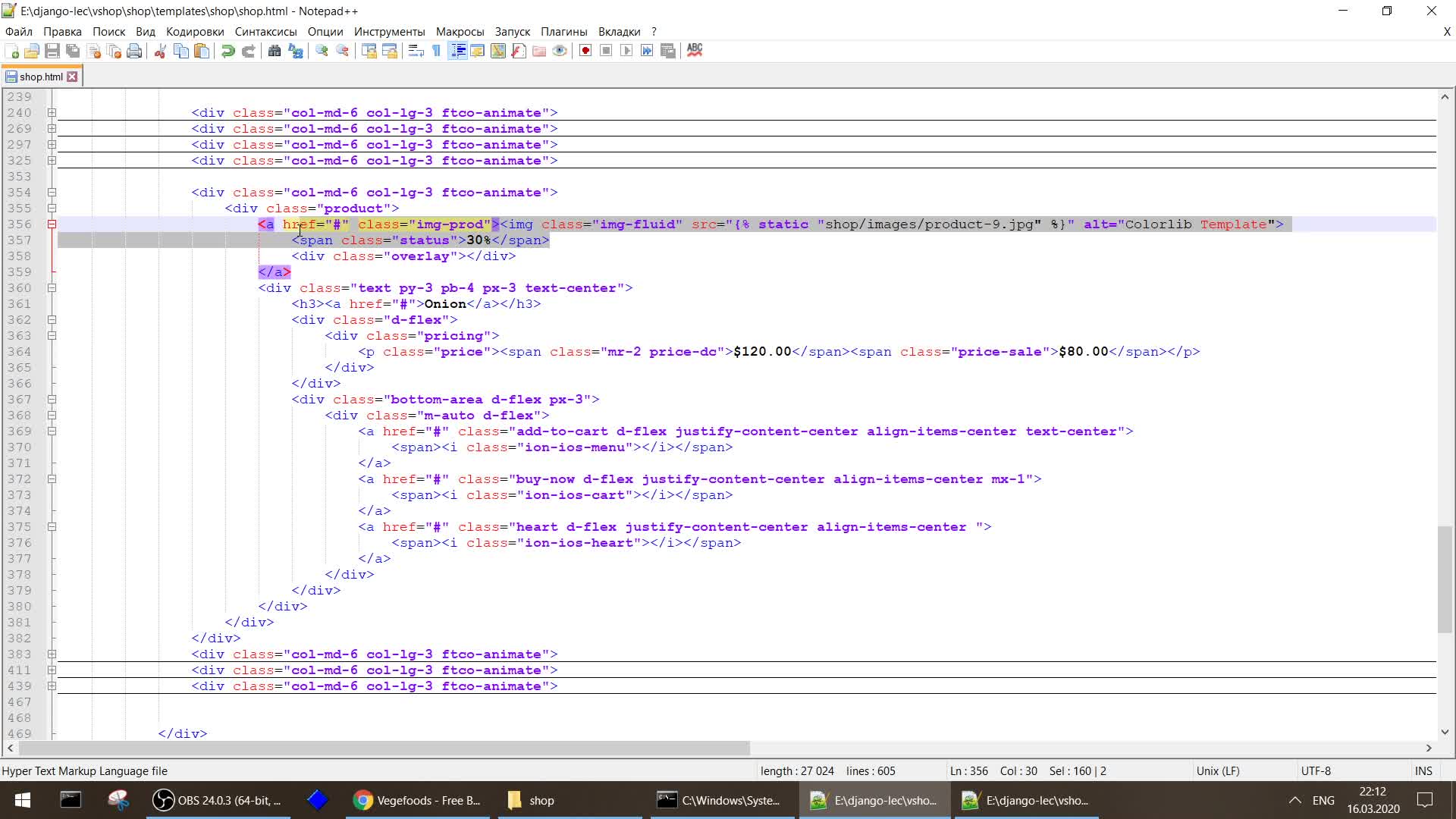Screen dimensions: 1456x819
Task: Toggle Word Wrap in the toolbar
Action: pos(416,51)
